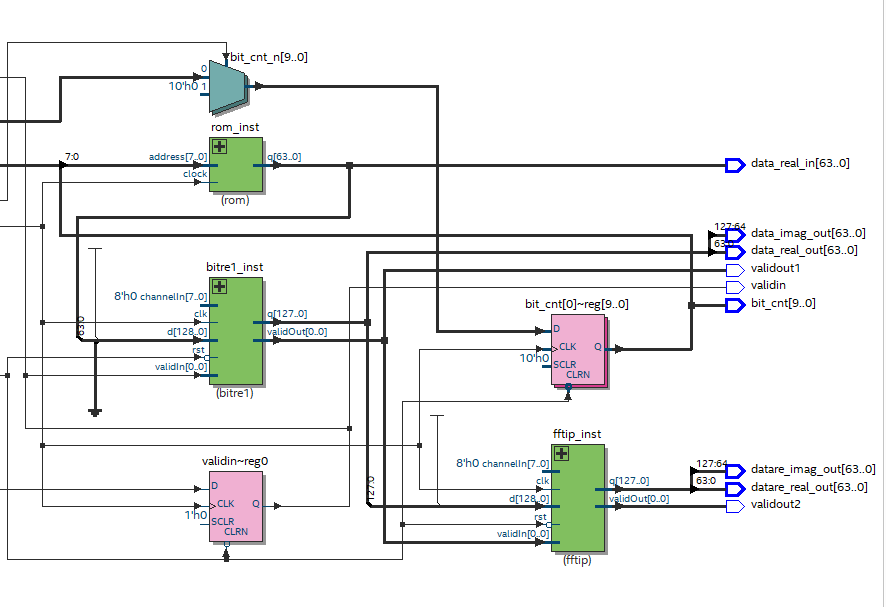Viewport: 886px width, 607px height.
Task: Click the Q output of validin~reg0
Action: point(256,504)
